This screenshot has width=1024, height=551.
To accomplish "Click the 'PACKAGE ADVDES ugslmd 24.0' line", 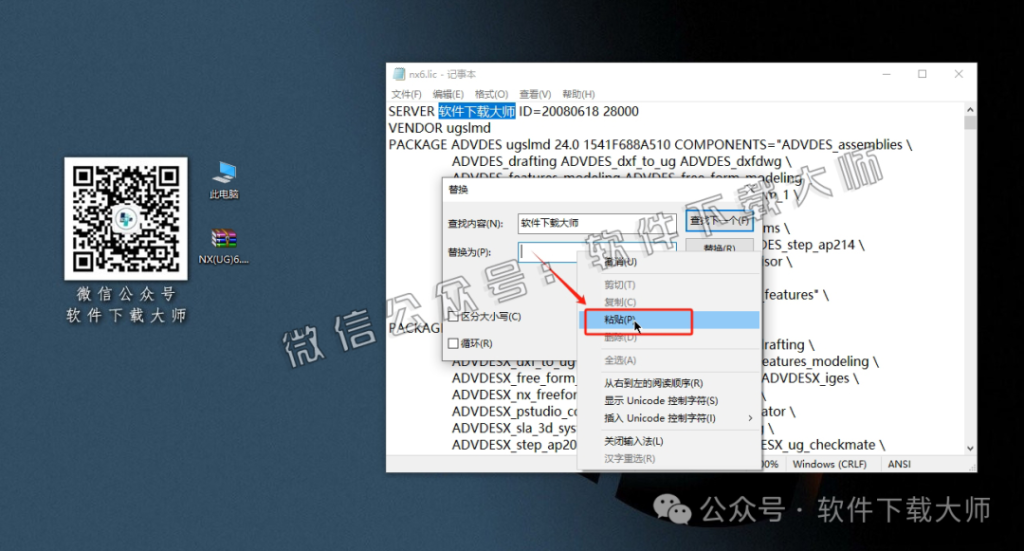I will 650,145.
